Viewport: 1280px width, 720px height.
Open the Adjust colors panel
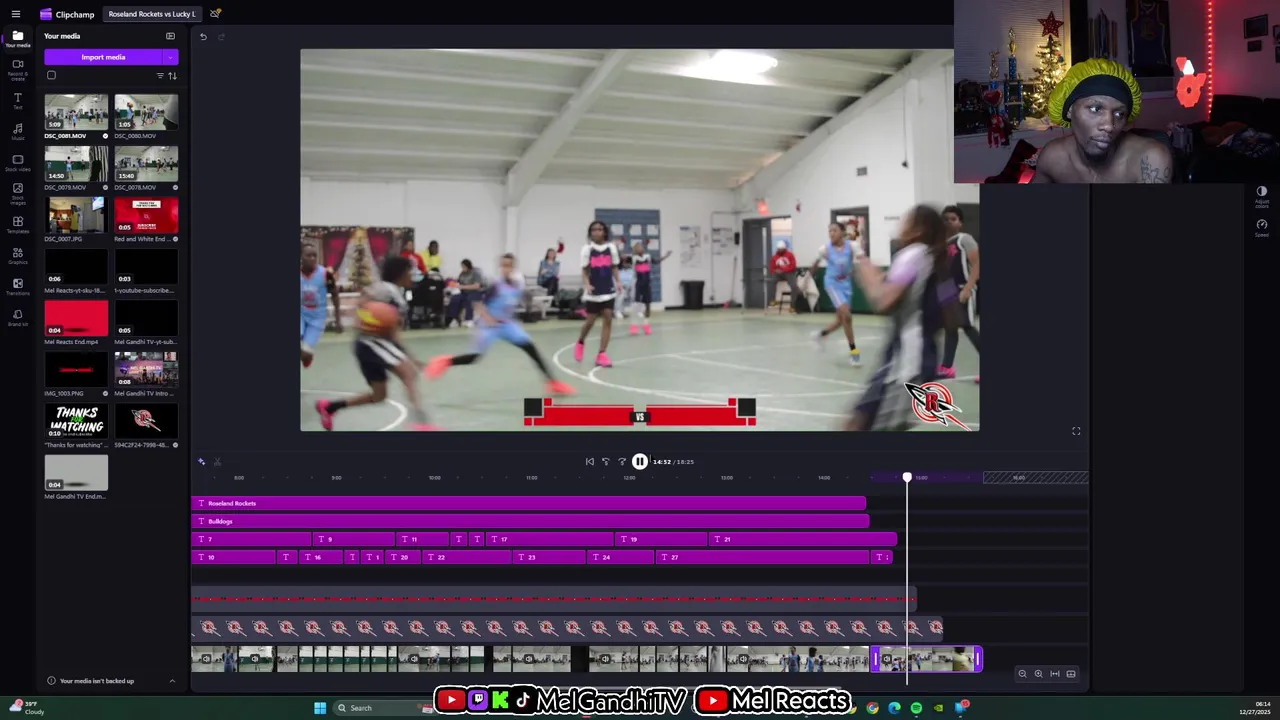click(1261, 195)
